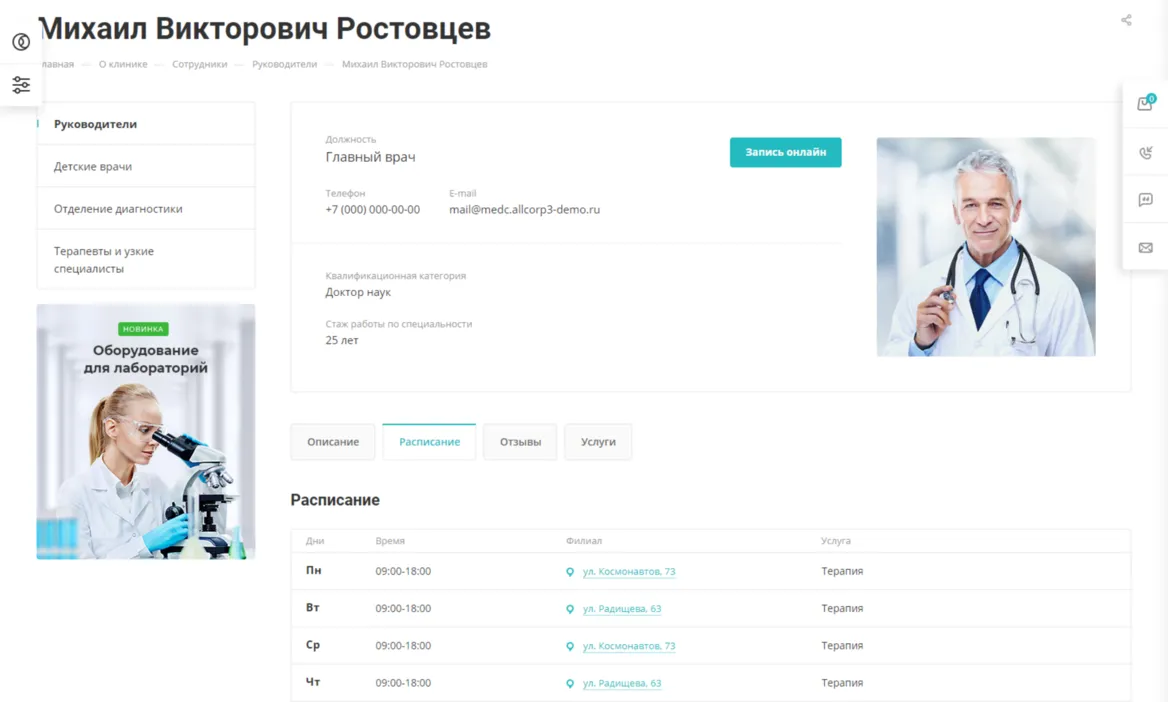Open ул. Радищева, 63 link for Чт

(622, 683)
